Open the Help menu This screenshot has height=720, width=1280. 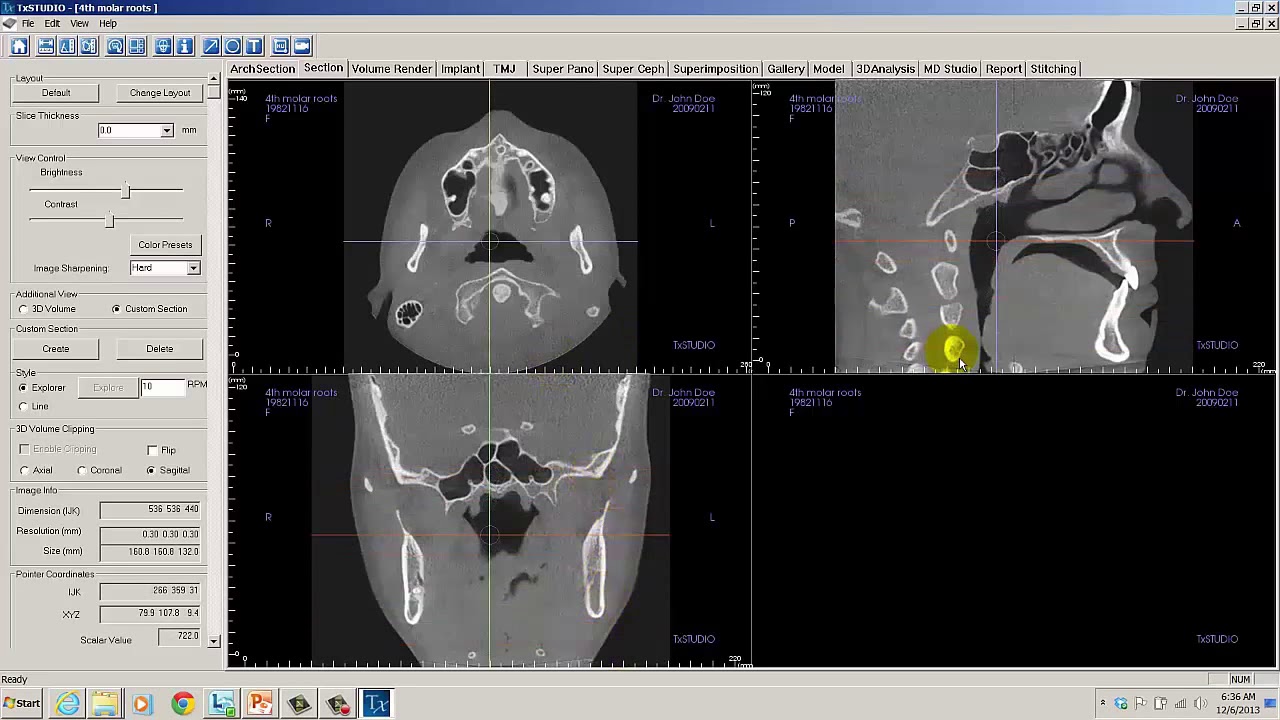(108, 23)
